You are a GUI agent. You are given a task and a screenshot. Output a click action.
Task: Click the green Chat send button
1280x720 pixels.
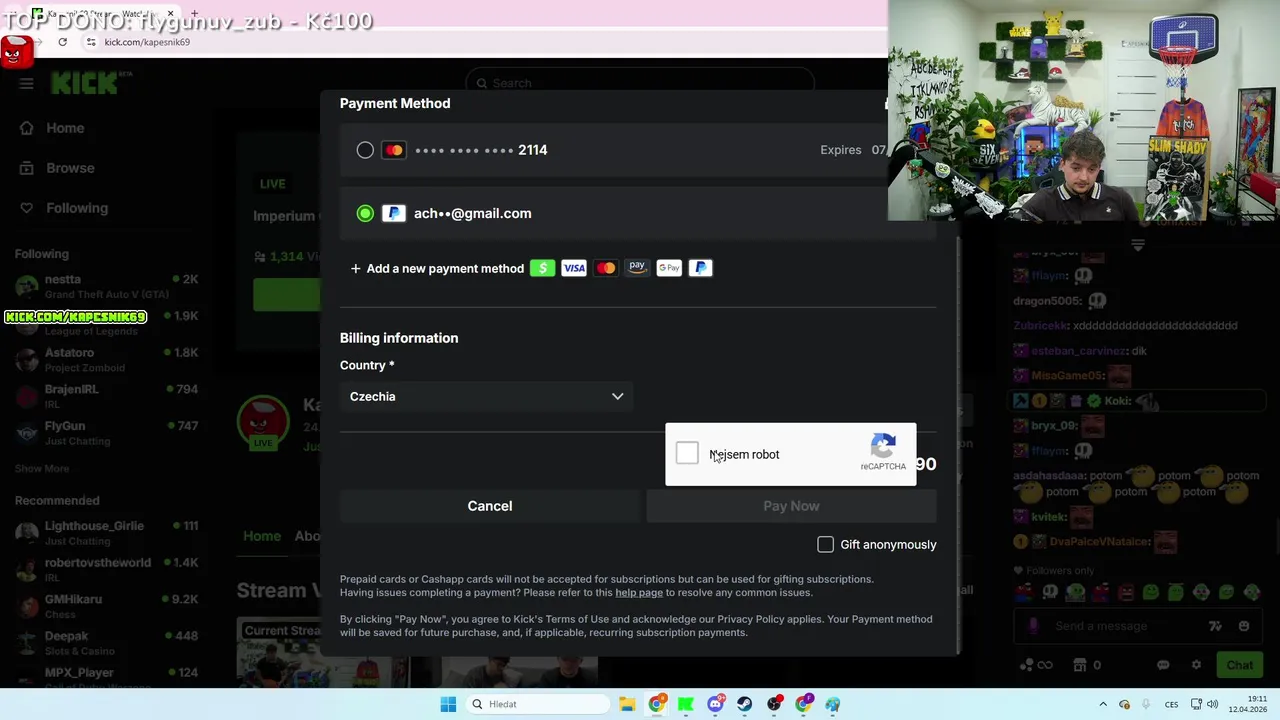(x=1239, y=665)
